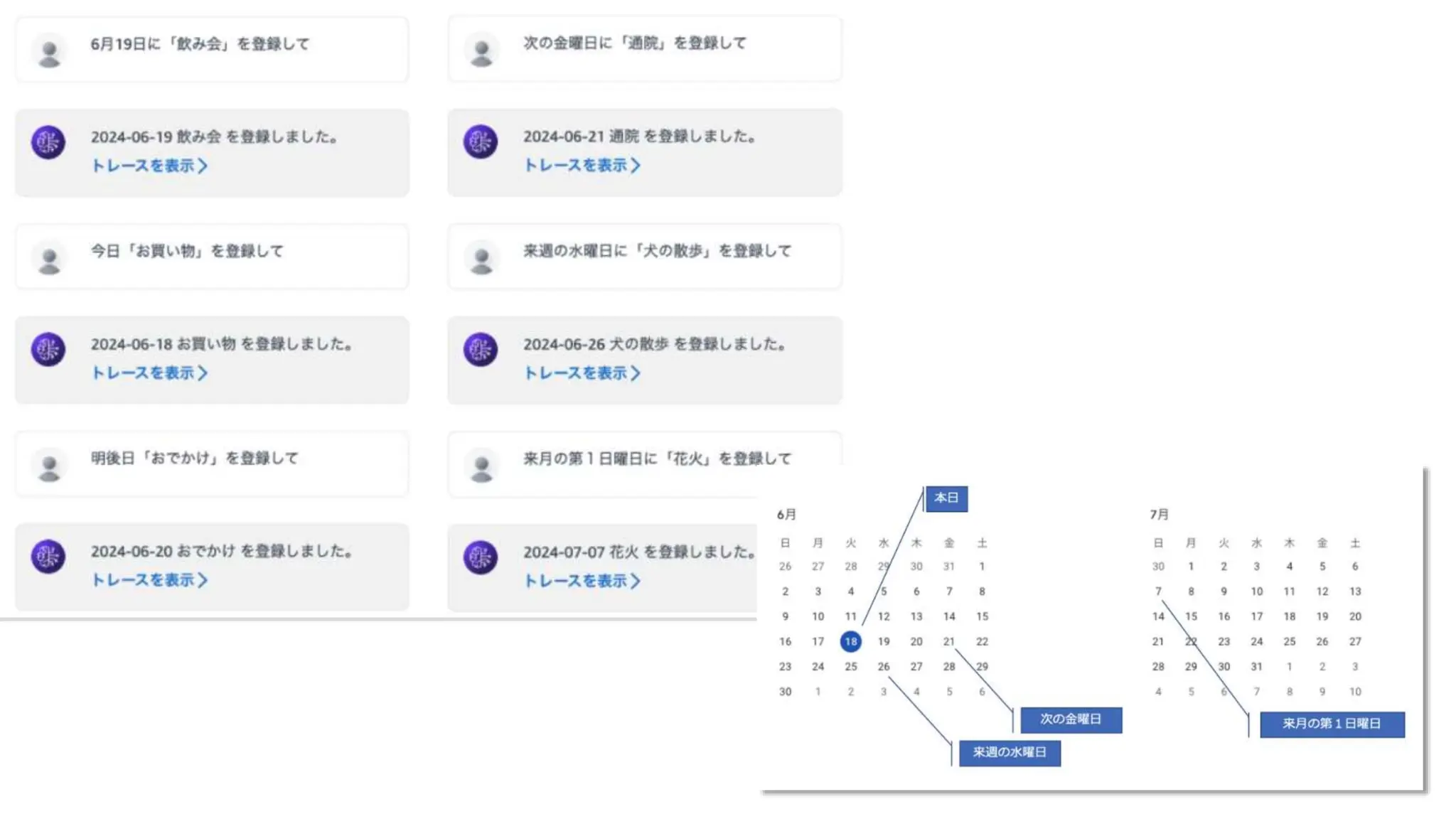The height and width of the screenshot is (819, 1456).
Task: Click agent brain icon beside 犬の散歩 response
Action: pos(481,349)
